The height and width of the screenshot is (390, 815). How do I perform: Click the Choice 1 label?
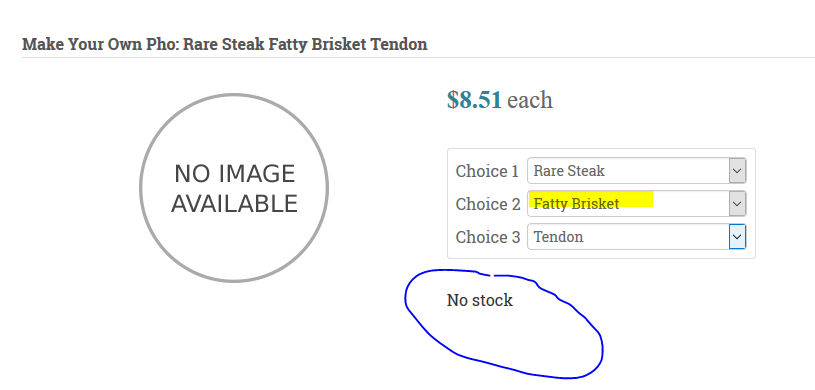487,171
